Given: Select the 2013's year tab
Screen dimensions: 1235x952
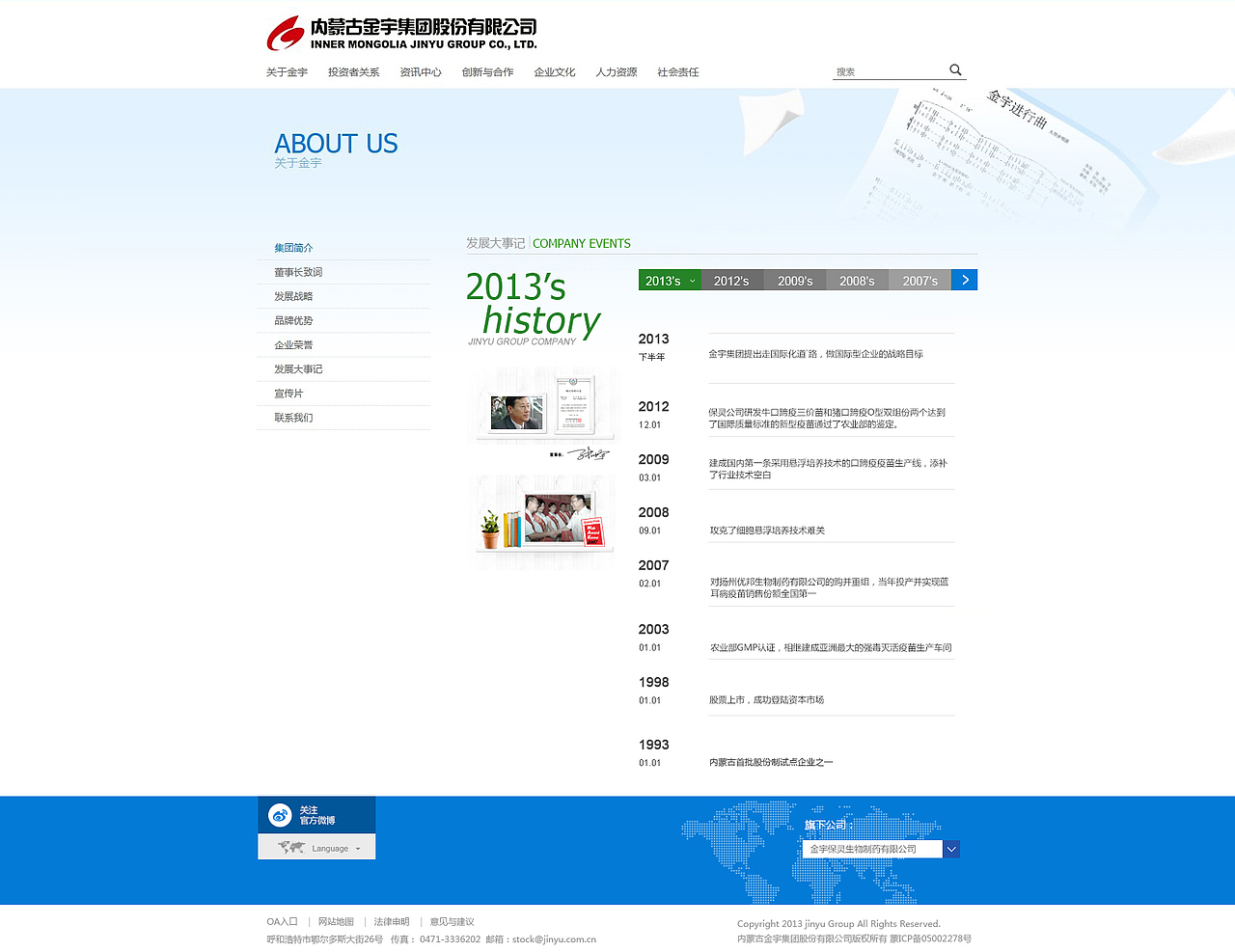Looking at the screenshot, I should pyautogui.click(x=666, y=279).
